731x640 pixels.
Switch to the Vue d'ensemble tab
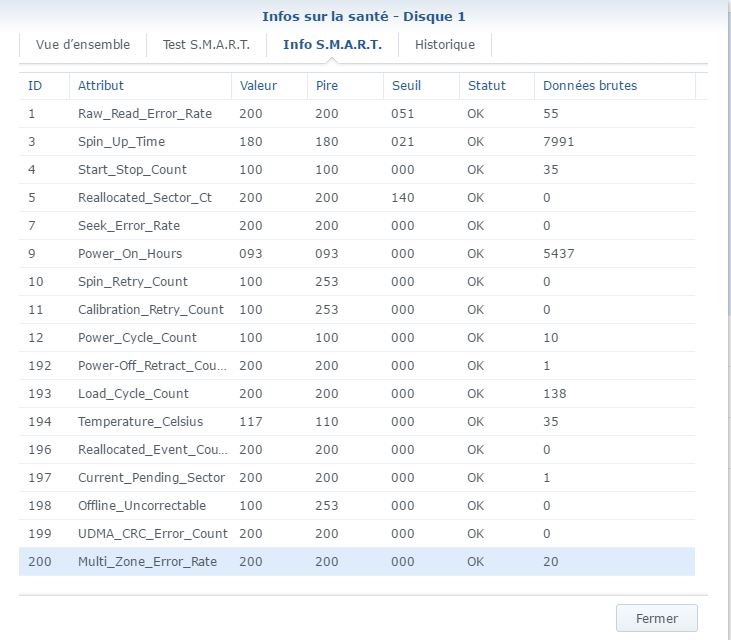point(83,45)
